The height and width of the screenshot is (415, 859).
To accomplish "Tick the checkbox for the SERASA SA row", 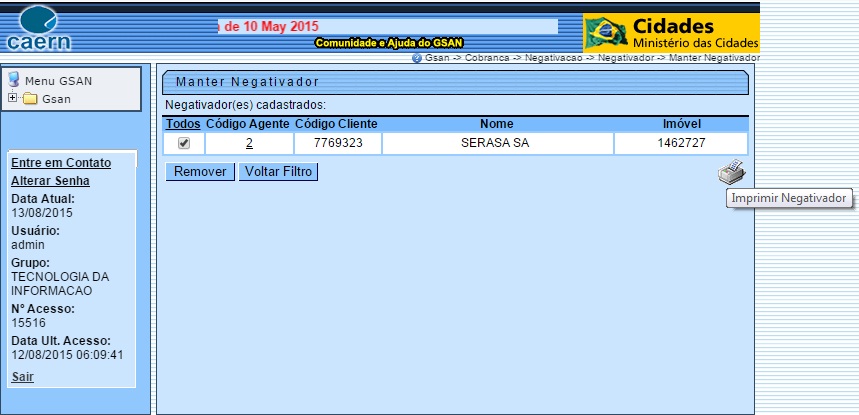I will (183, 143).
